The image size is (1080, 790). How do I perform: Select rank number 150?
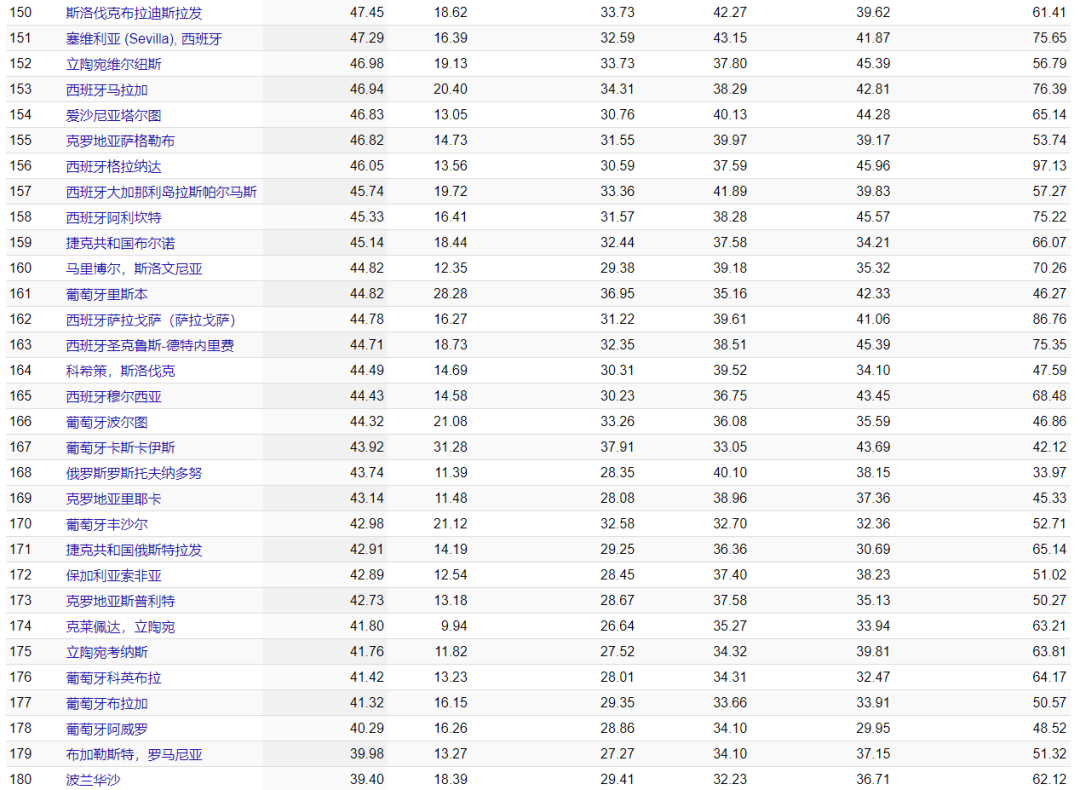pos(21,12)
